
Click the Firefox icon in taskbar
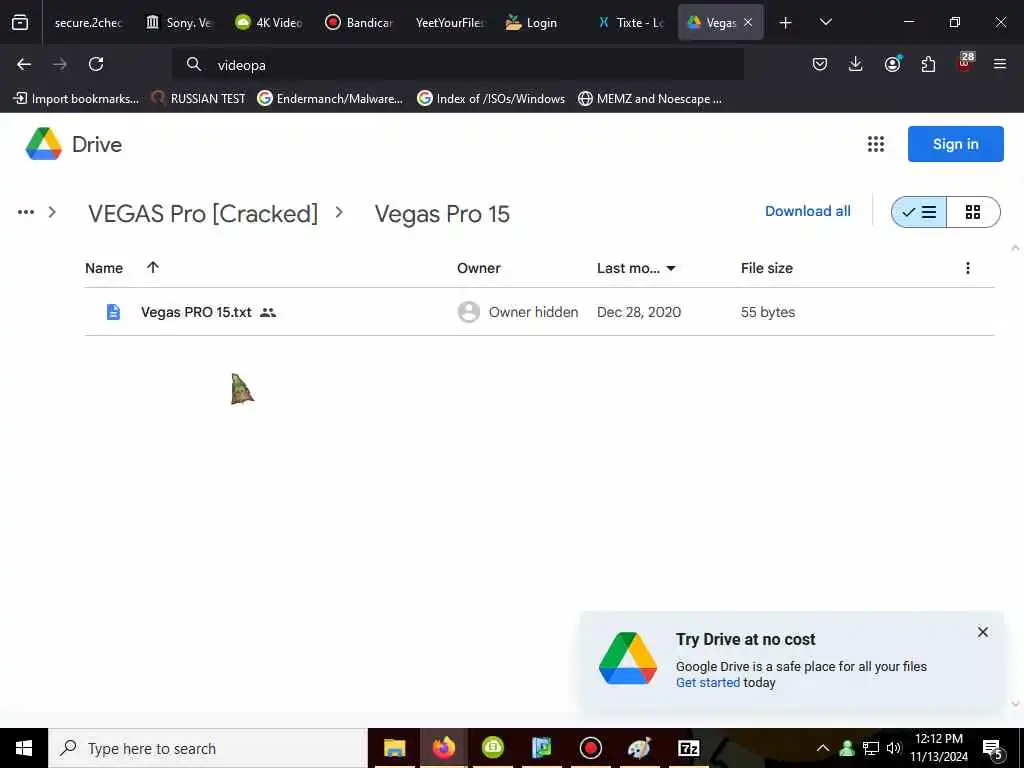(443, 748)
